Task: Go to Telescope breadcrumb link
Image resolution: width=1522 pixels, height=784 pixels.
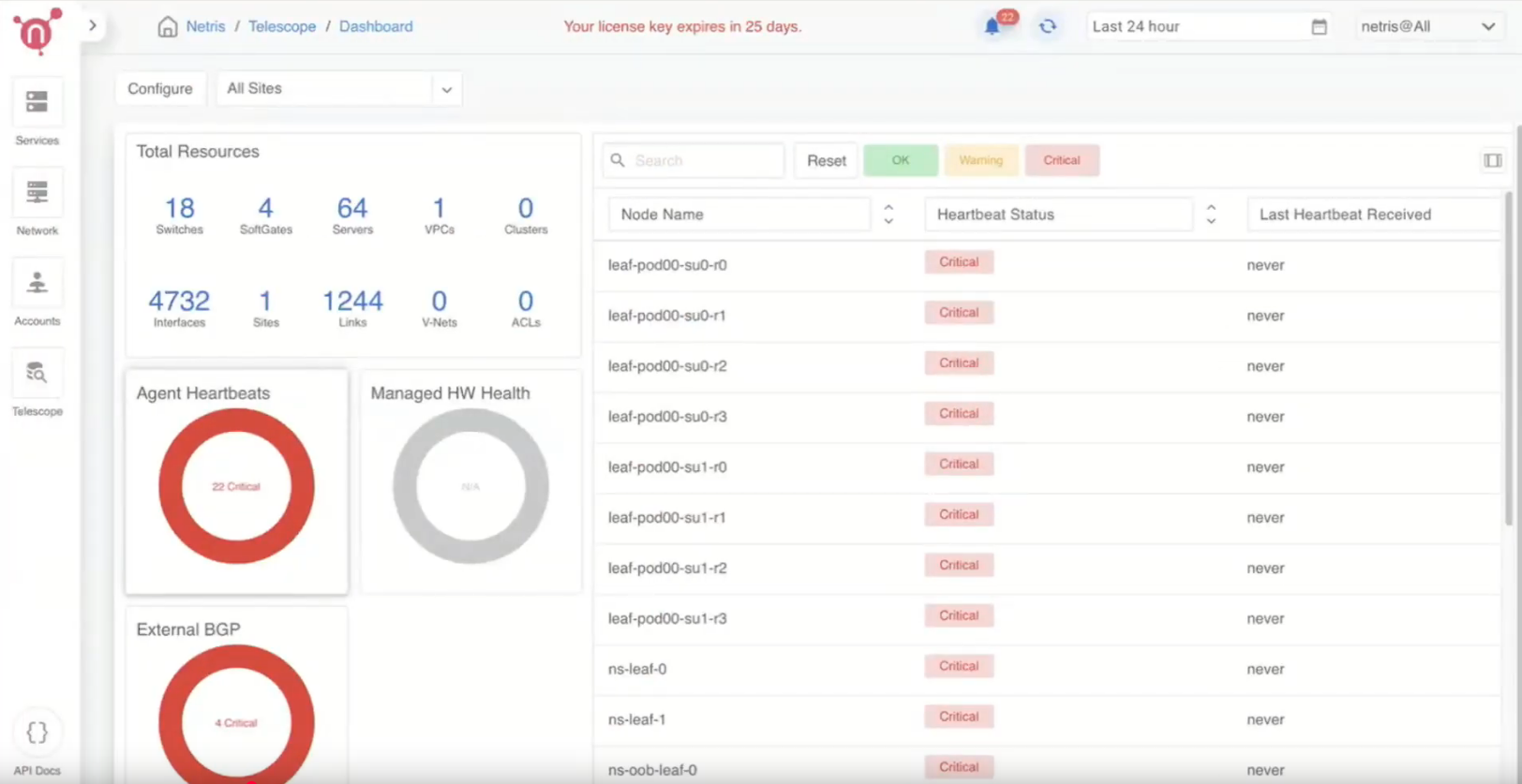Action: 282,26
